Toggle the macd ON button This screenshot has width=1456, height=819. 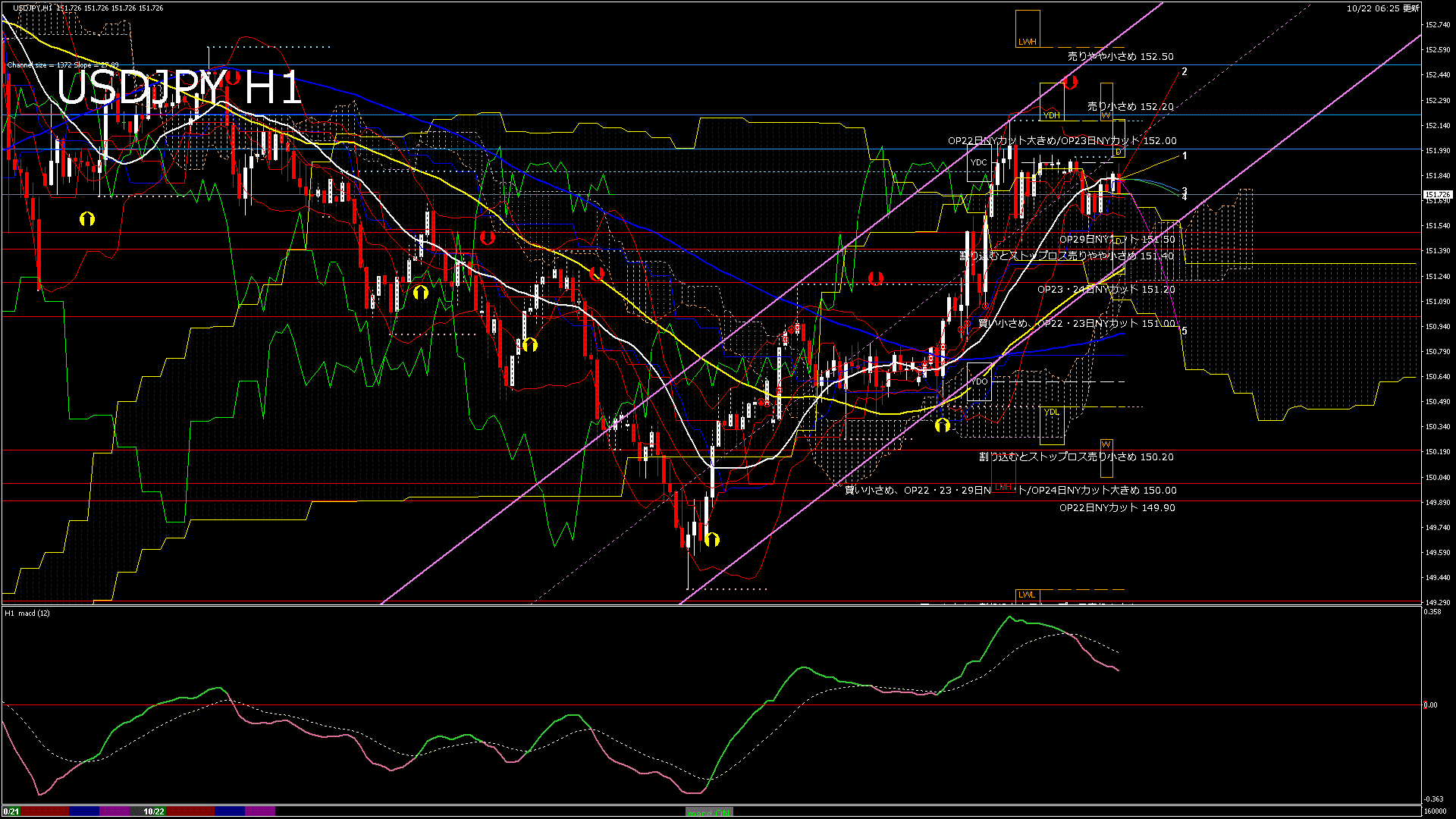coord(709,812)
